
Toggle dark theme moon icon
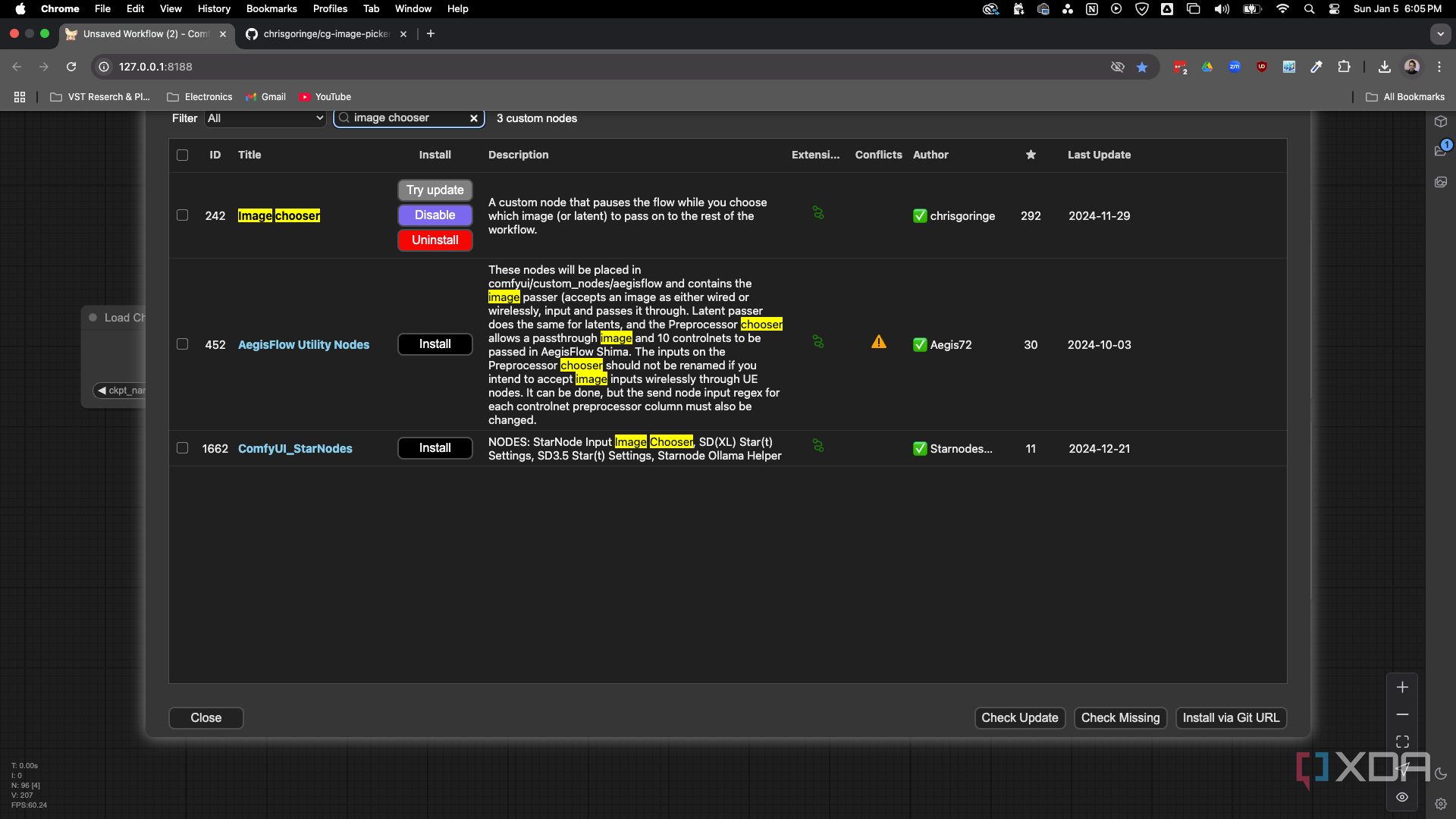(x=1441, y=774)
